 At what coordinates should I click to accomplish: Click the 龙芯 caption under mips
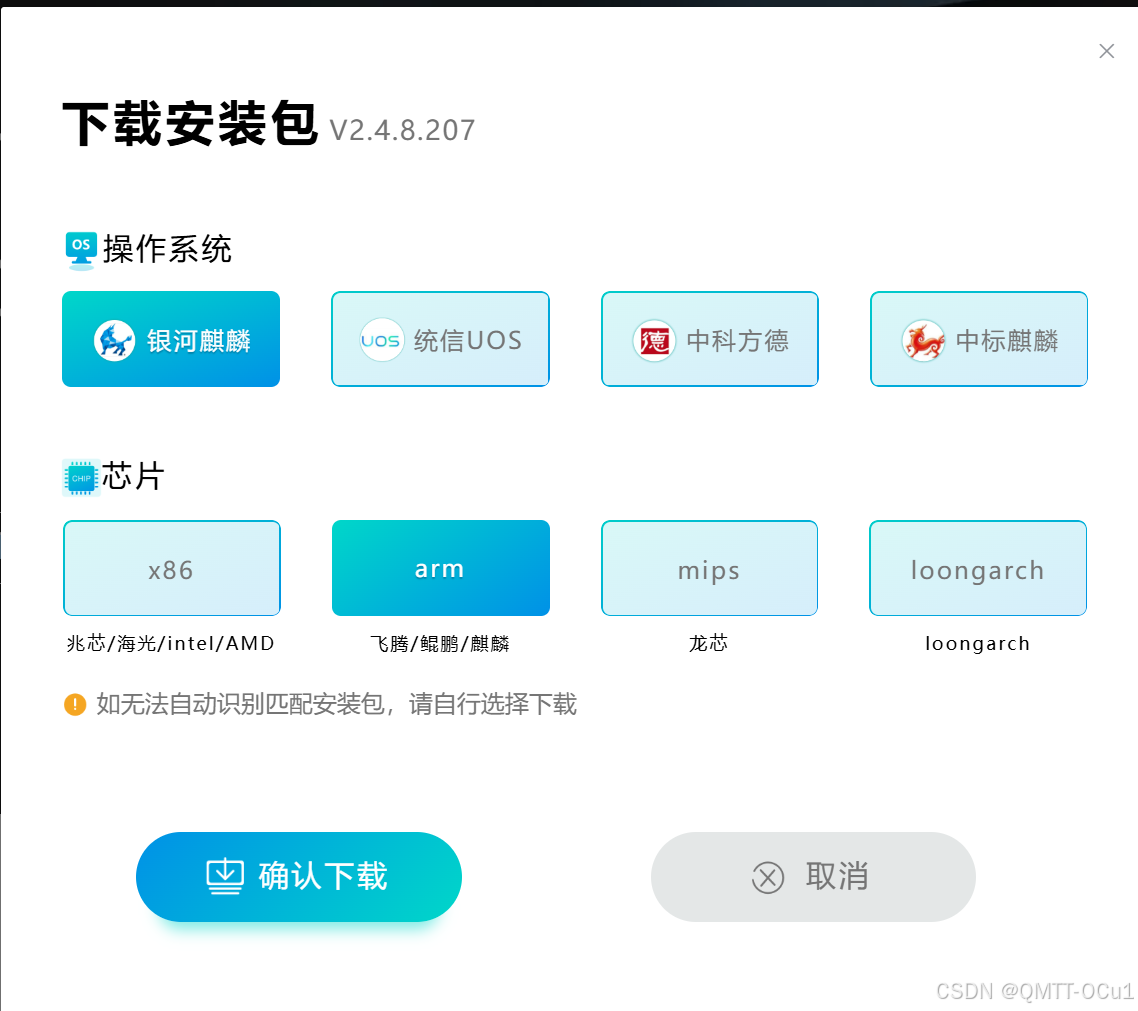708,643
